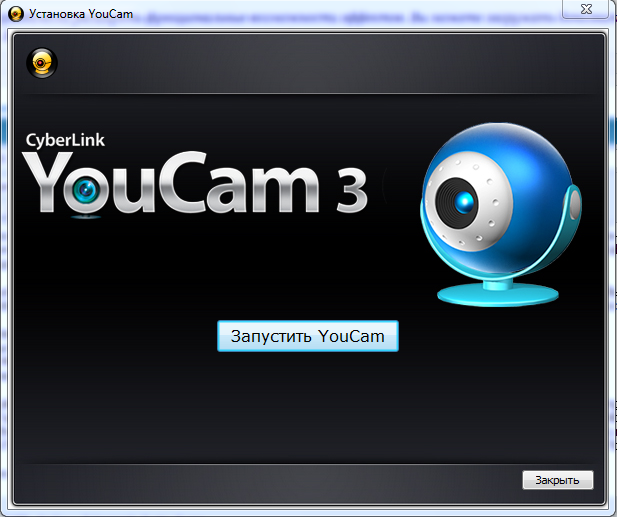Click the yellow webcam icon in the header
The image size is (617, 517).
tap(42, 63)
